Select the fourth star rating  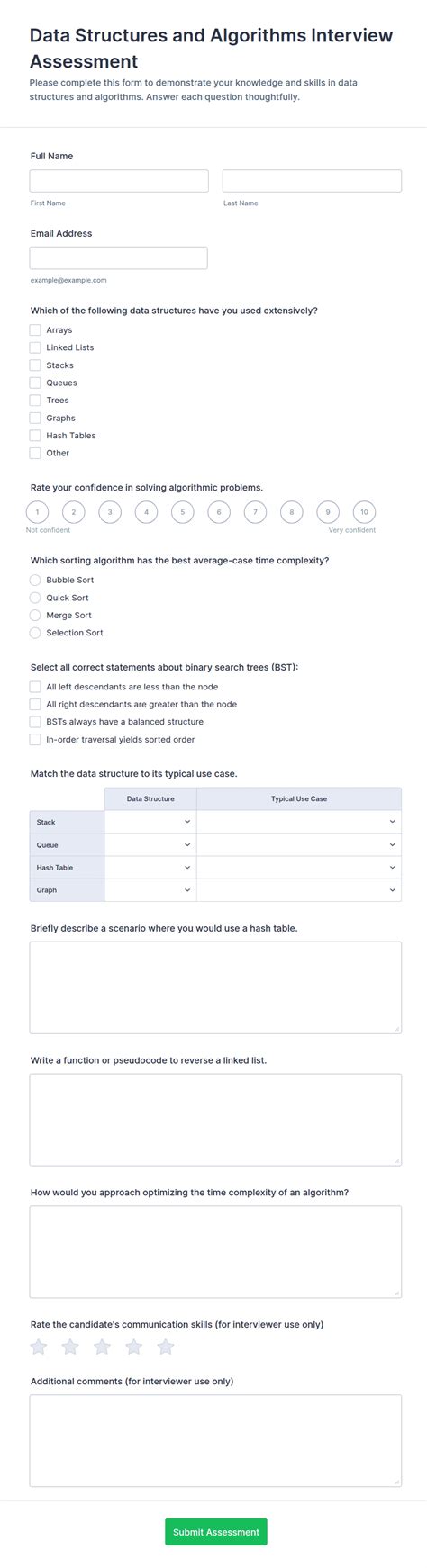tap(134, 1347)
